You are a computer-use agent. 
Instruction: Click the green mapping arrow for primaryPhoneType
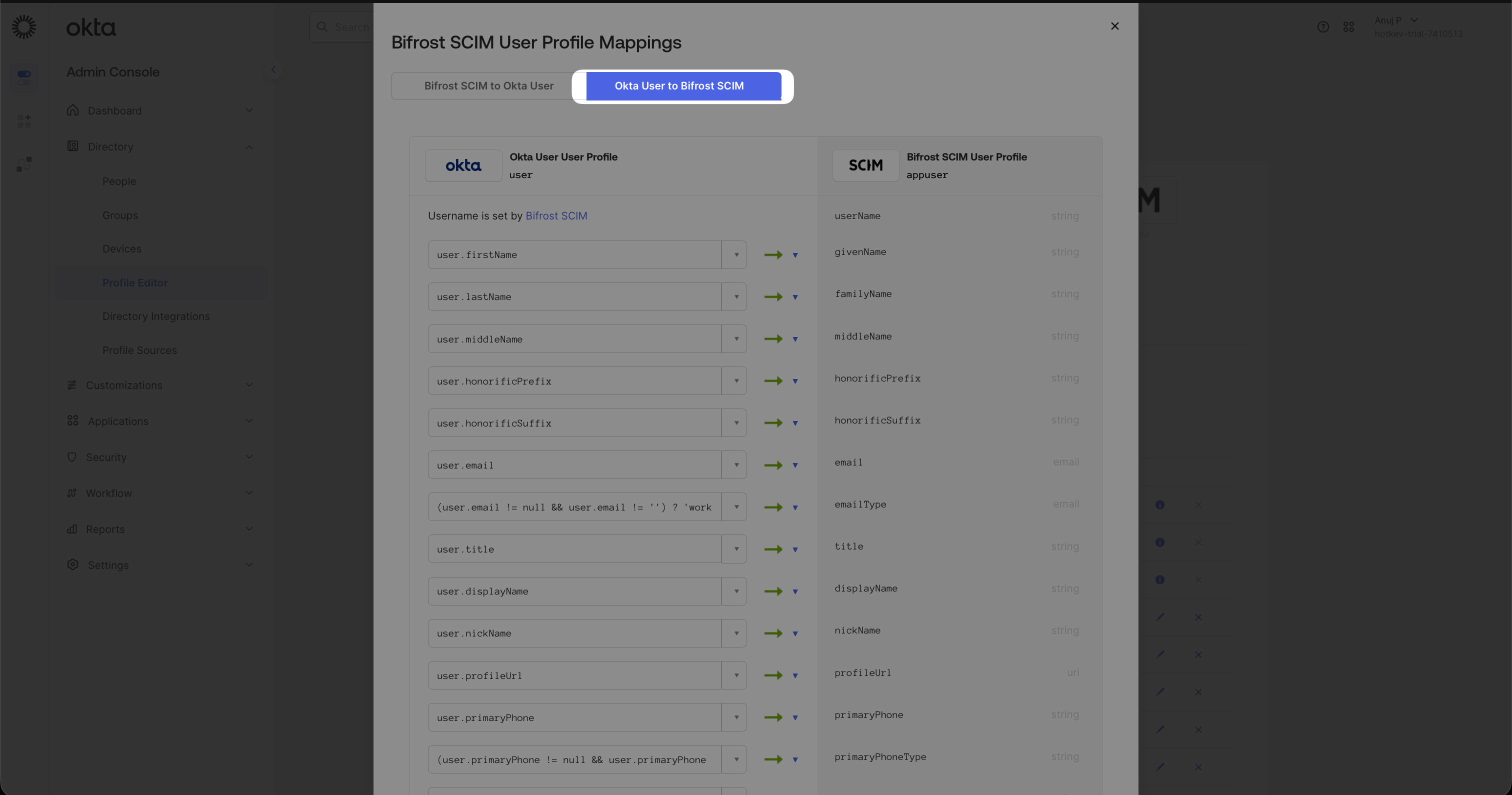(x=773, y=759)
